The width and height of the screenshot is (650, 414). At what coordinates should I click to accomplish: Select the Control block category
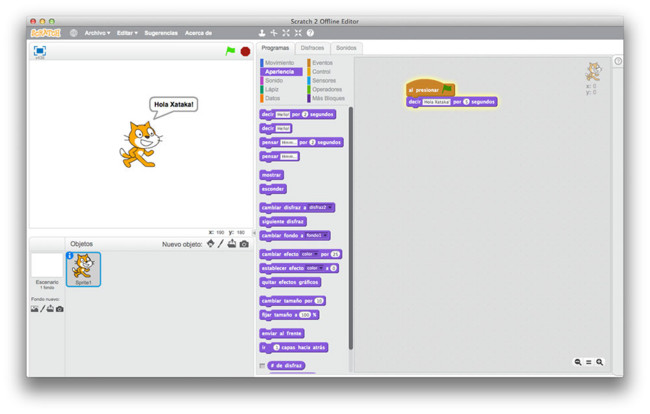(x=321, y=72)
